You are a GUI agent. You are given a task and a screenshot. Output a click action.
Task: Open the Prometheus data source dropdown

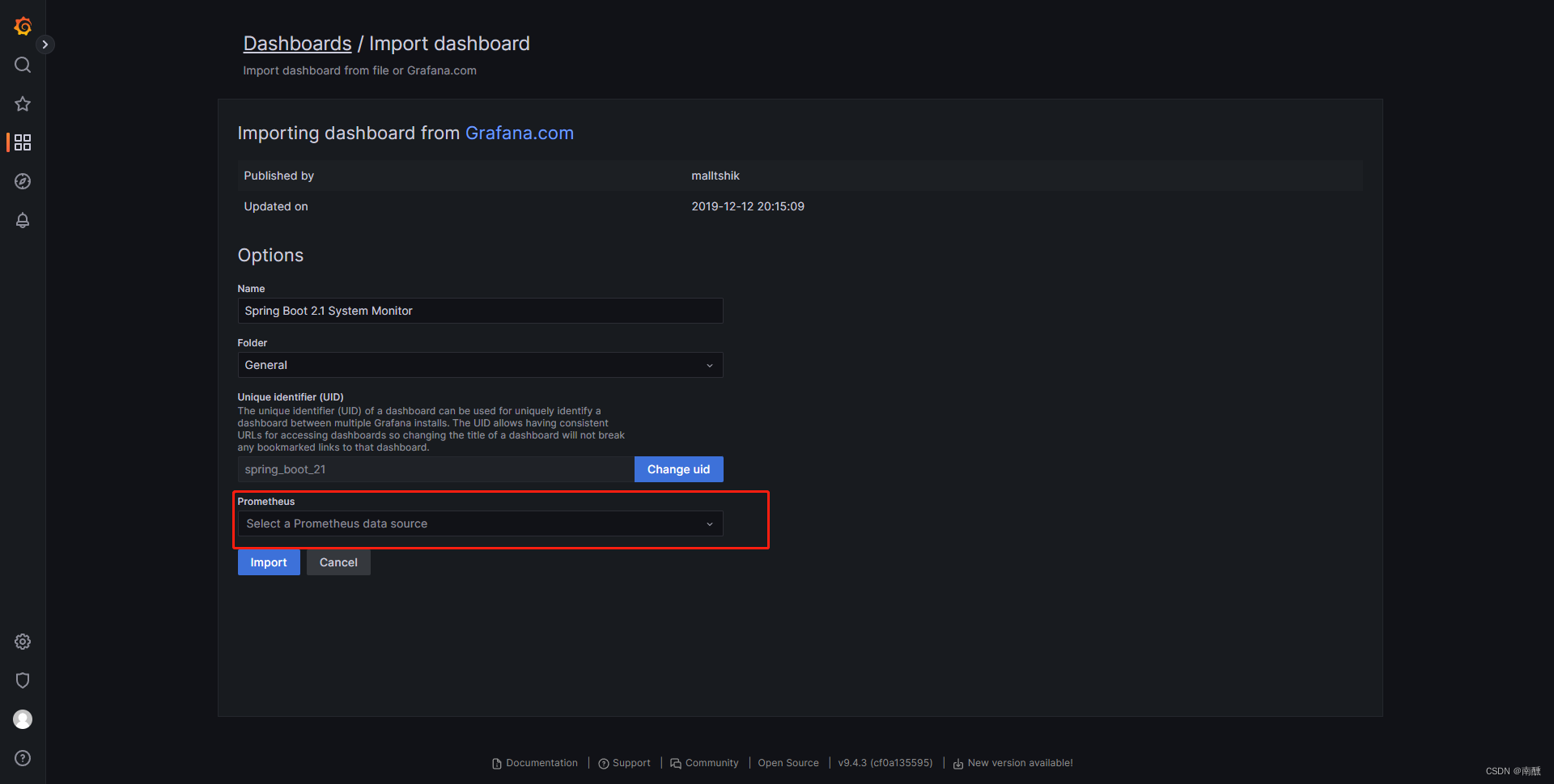(x=480, y=523)
